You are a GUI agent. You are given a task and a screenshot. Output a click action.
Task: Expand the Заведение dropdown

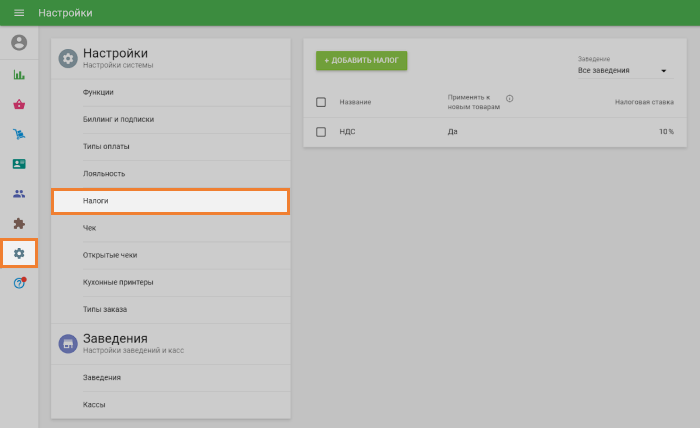coord(623,71)
